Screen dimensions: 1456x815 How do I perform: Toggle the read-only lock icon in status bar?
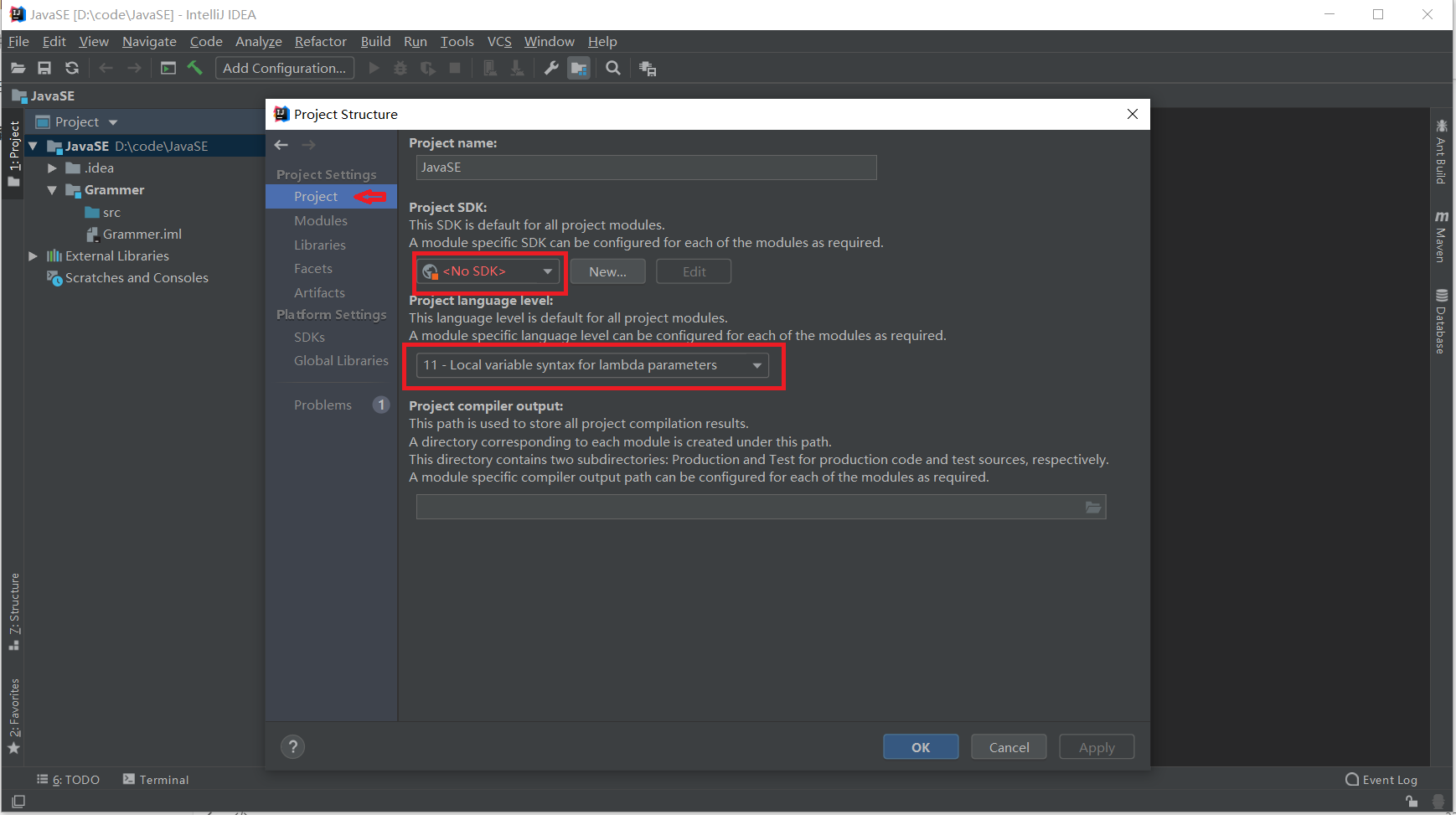pyautogui.click(x=1412, y=802)
